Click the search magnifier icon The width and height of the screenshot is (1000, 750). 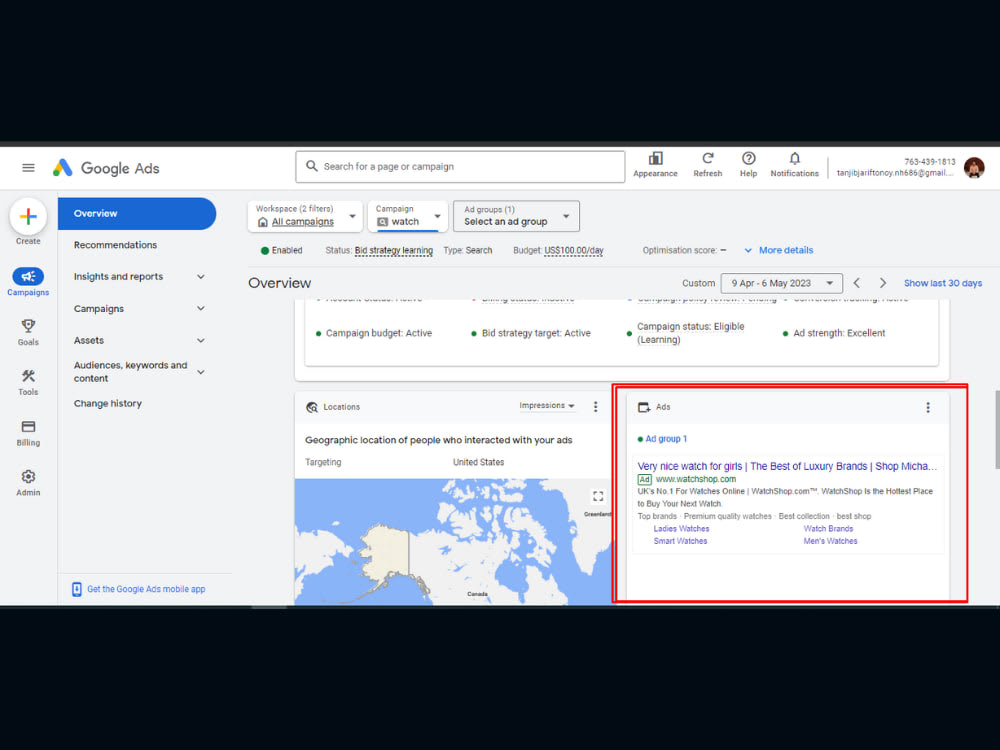[312, 166]
